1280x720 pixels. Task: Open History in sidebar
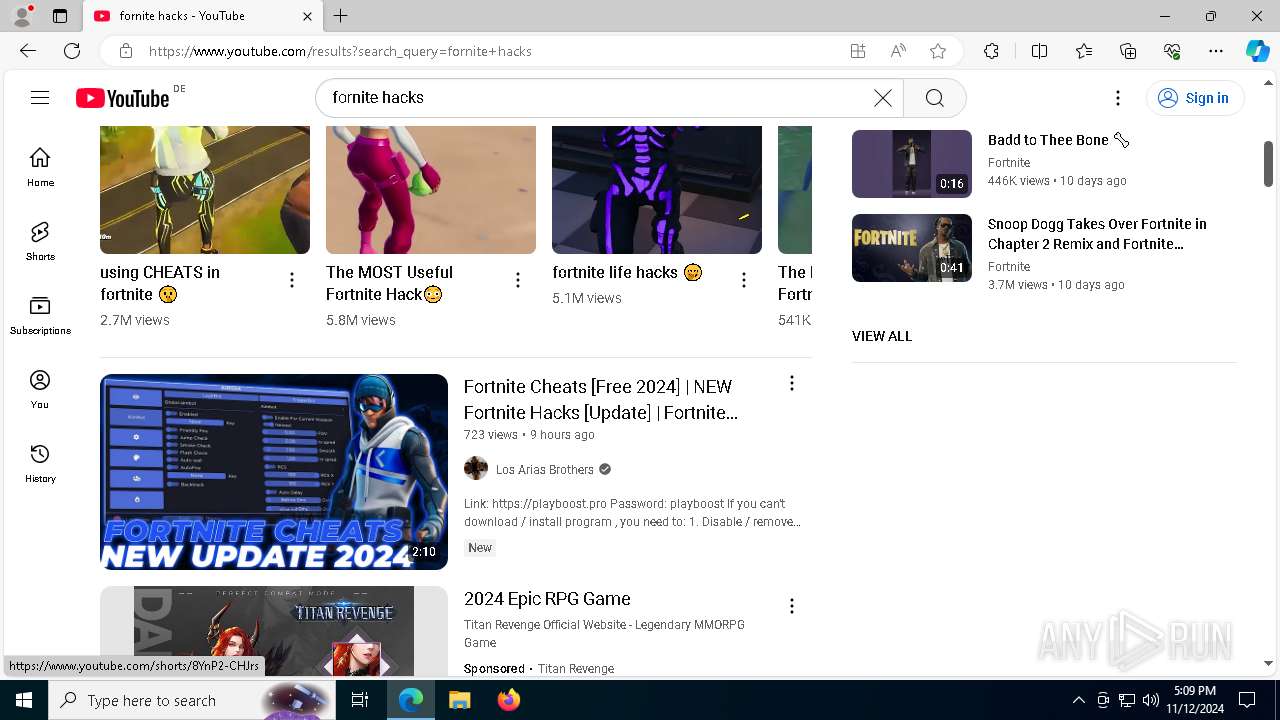pyautogui.click(x=40, y=463)
